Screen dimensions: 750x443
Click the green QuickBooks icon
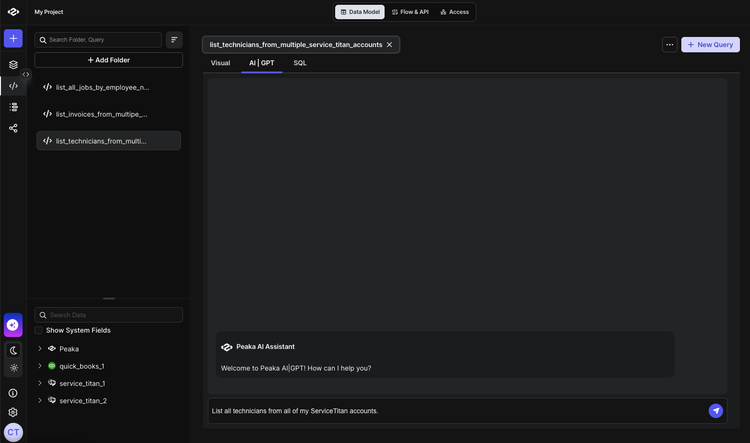click(x=52, y=366)
